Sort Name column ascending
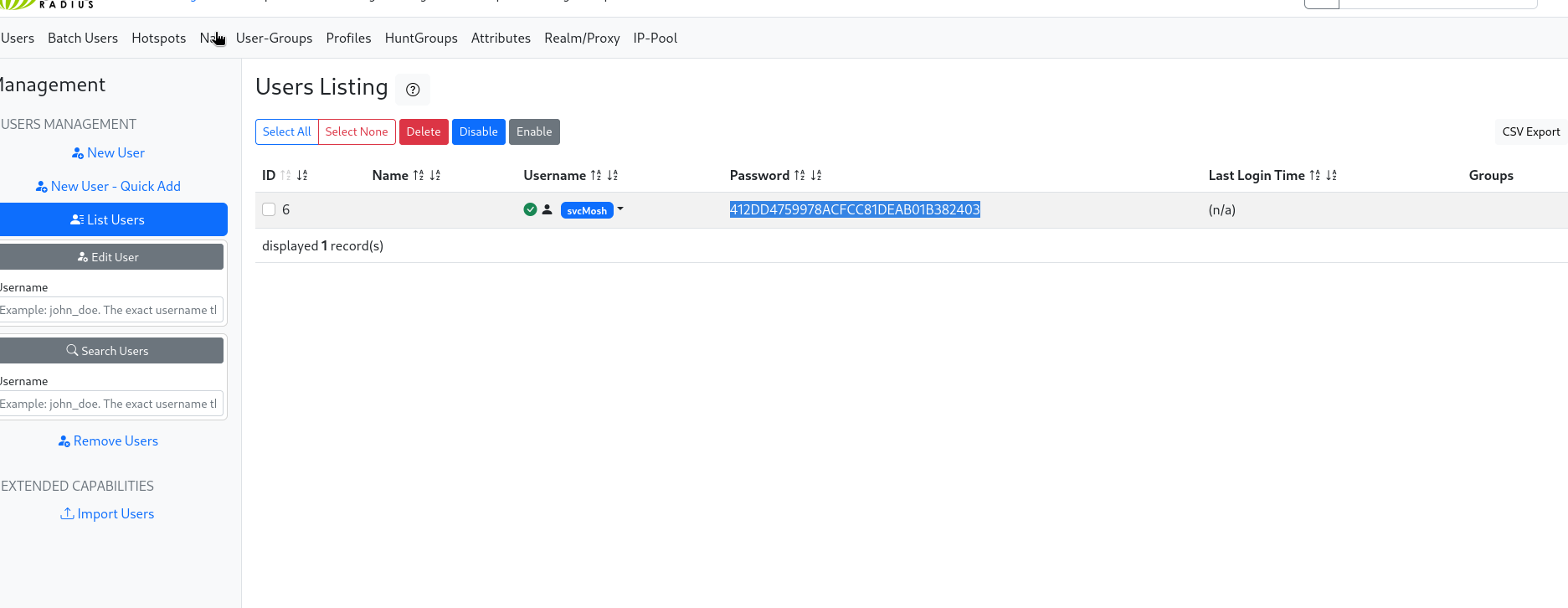This screenshot has height=608, width=1568. coord(419,175)
